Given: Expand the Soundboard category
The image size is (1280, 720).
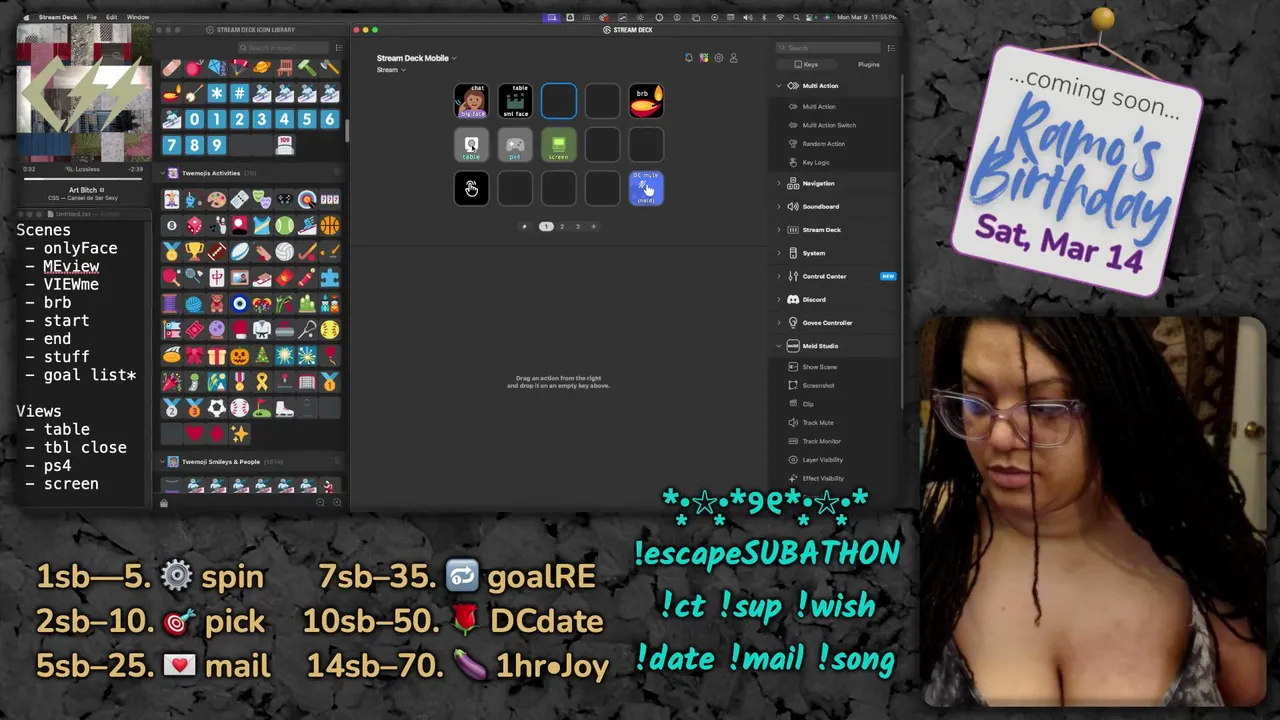Looking at the screenshot, I should tap(779, 206).
